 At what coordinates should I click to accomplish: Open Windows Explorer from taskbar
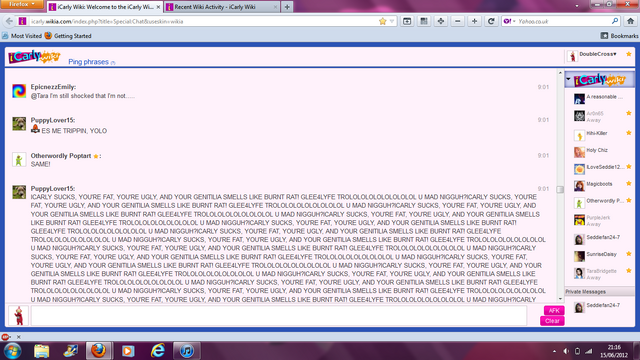click(x=41, y=351)
